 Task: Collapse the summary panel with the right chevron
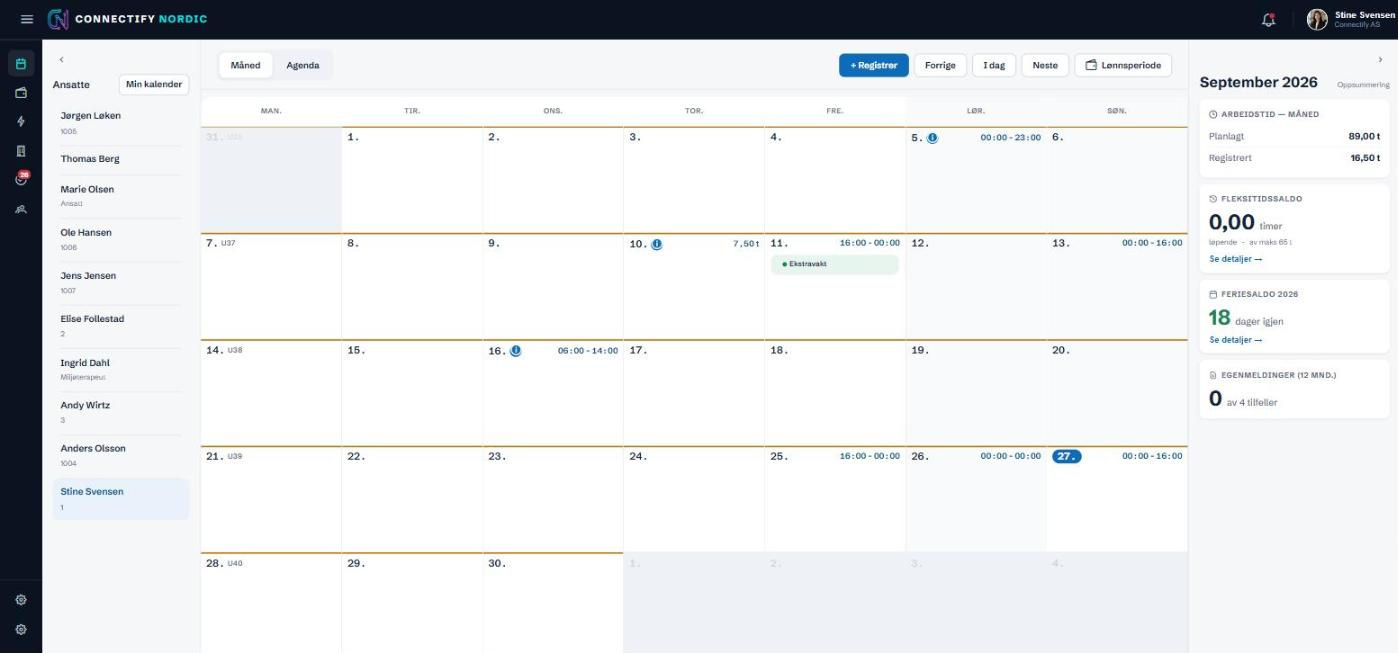click(1380, 61)
